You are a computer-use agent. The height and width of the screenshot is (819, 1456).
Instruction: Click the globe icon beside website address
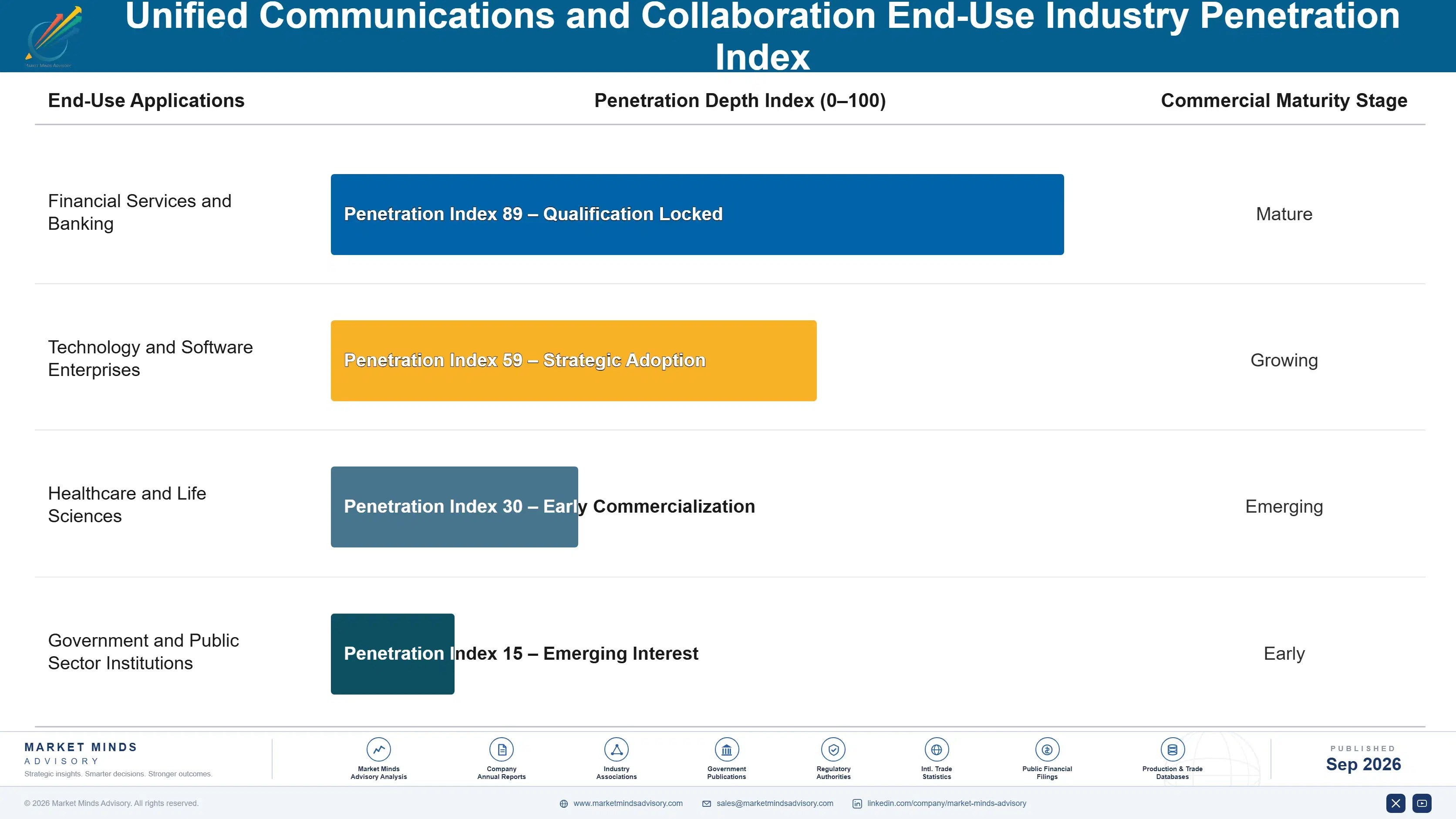[x=563, y=804]
